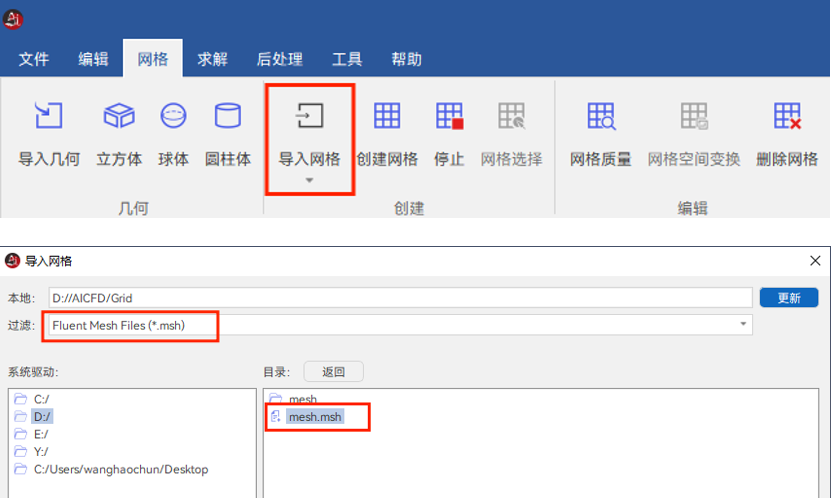The height and width of the screenshot is (498, 831).
Task: Click the 创建网格 create mesh icon
Action: 387,115
